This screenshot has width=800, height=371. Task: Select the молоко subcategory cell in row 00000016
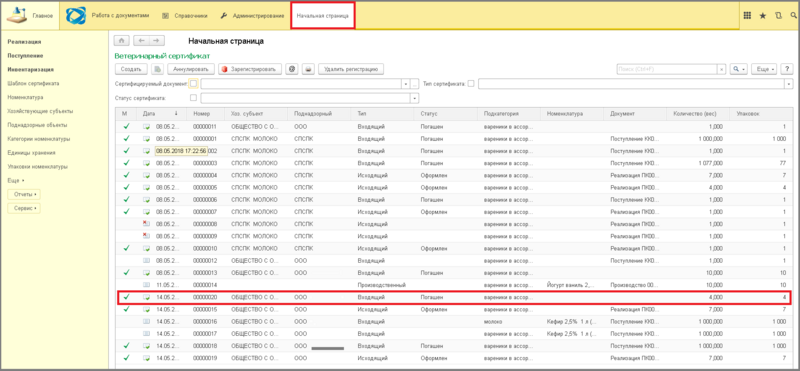click(510, 321)
